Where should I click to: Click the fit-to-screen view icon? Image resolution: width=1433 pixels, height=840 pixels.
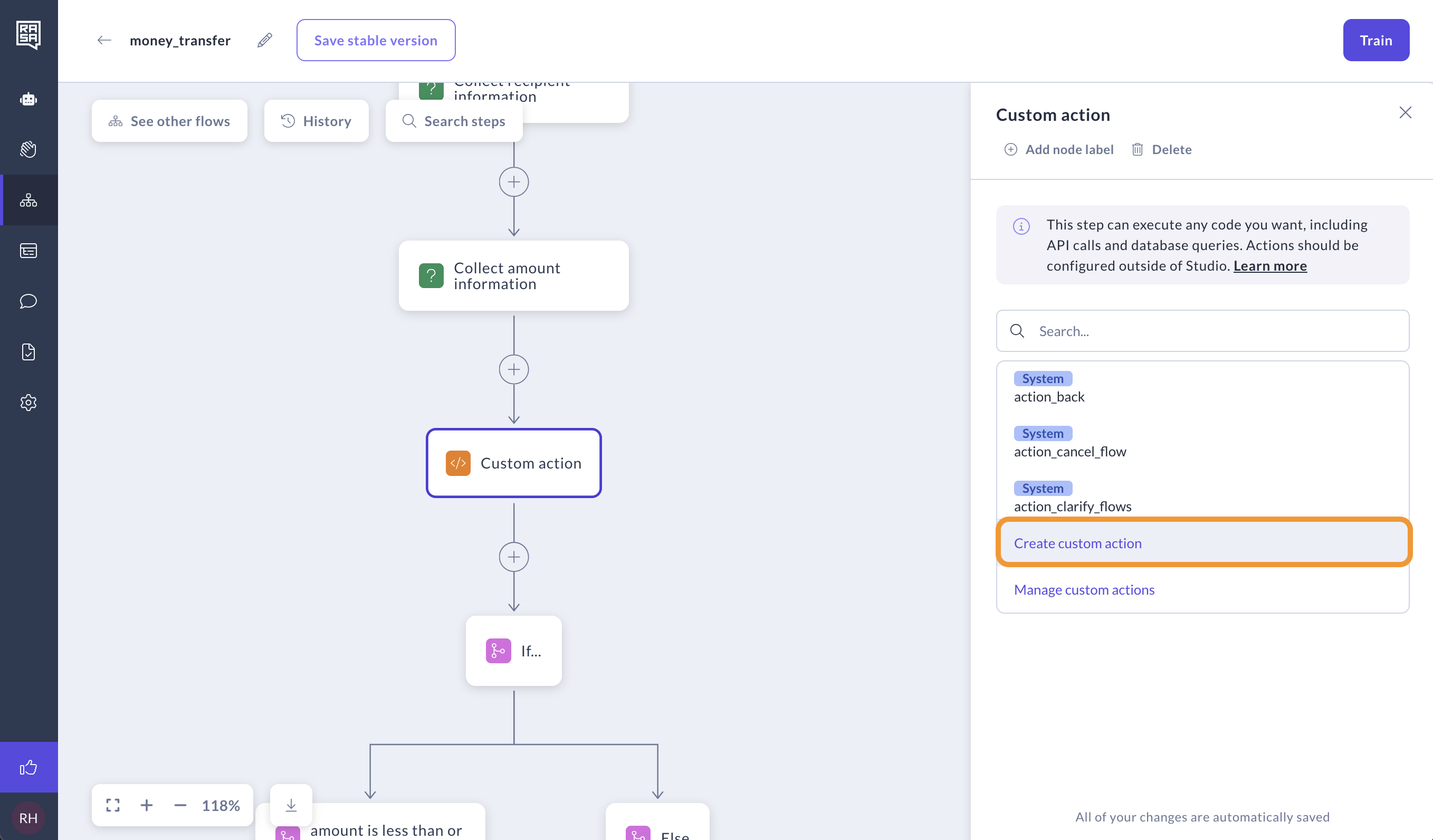(112, 805)
